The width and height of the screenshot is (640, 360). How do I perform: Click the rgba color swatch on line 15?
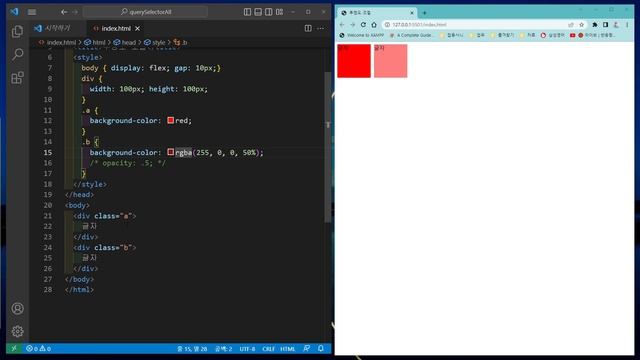pyautogui.click(x=171, y=152)
